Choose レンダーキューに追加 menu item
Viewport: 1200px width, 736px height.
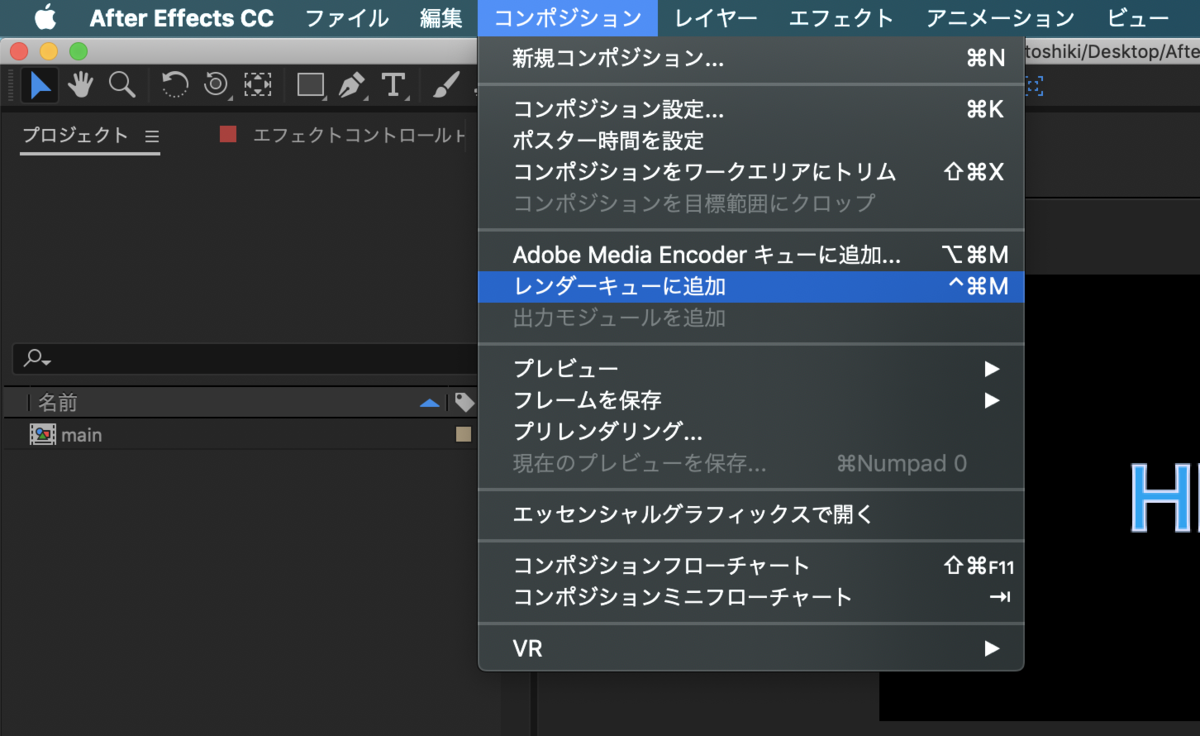751,287
